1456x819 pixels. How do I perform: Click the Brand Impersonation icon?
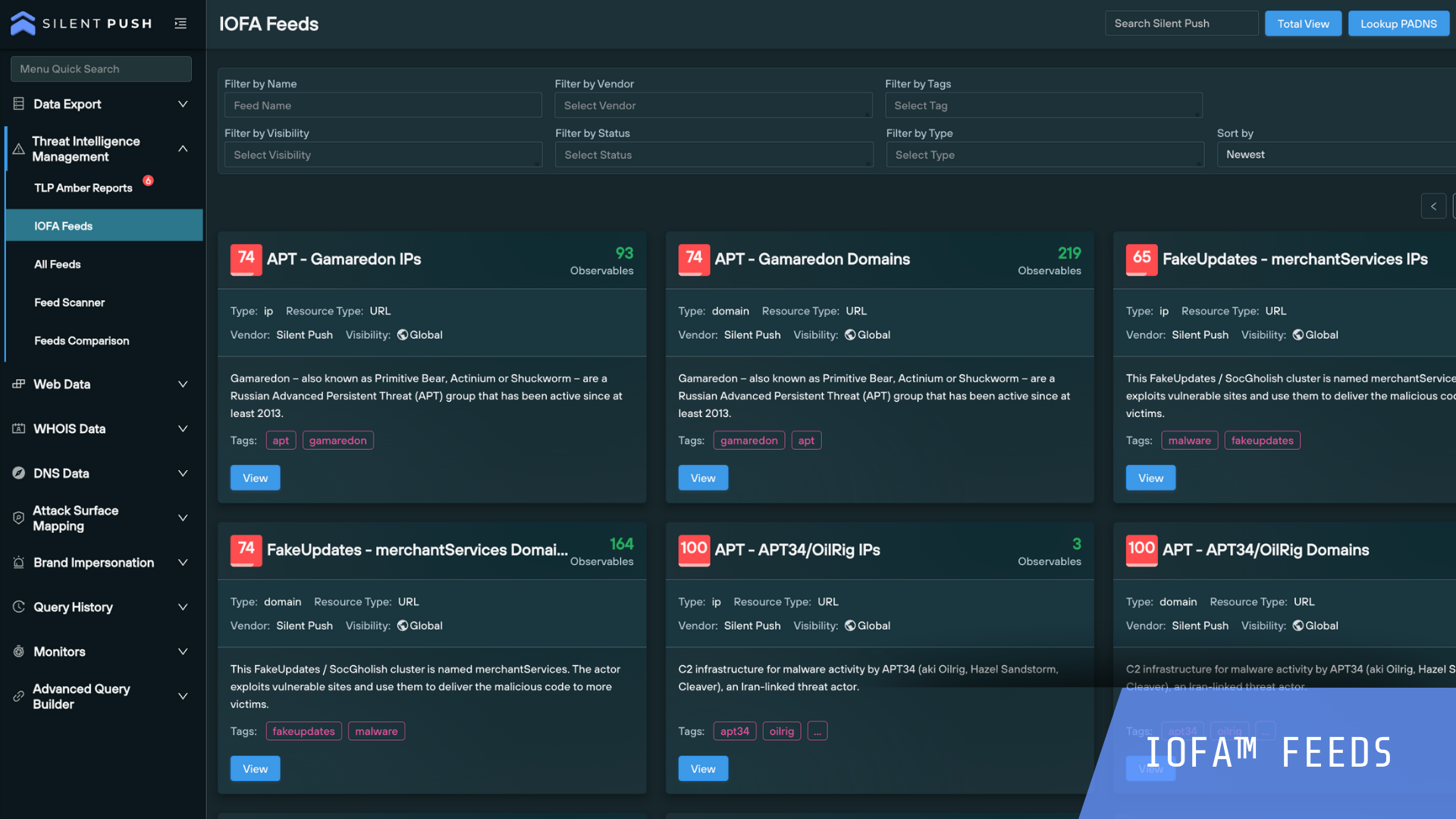click(x=19, y=563)
